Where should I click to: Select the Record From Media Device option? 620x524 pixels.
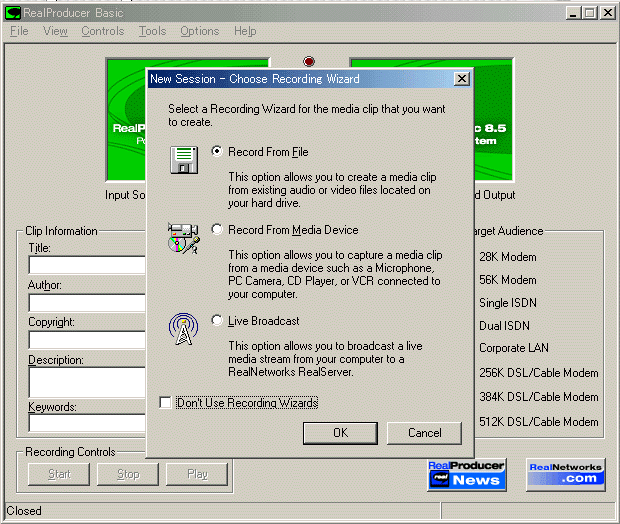(217, 229)
